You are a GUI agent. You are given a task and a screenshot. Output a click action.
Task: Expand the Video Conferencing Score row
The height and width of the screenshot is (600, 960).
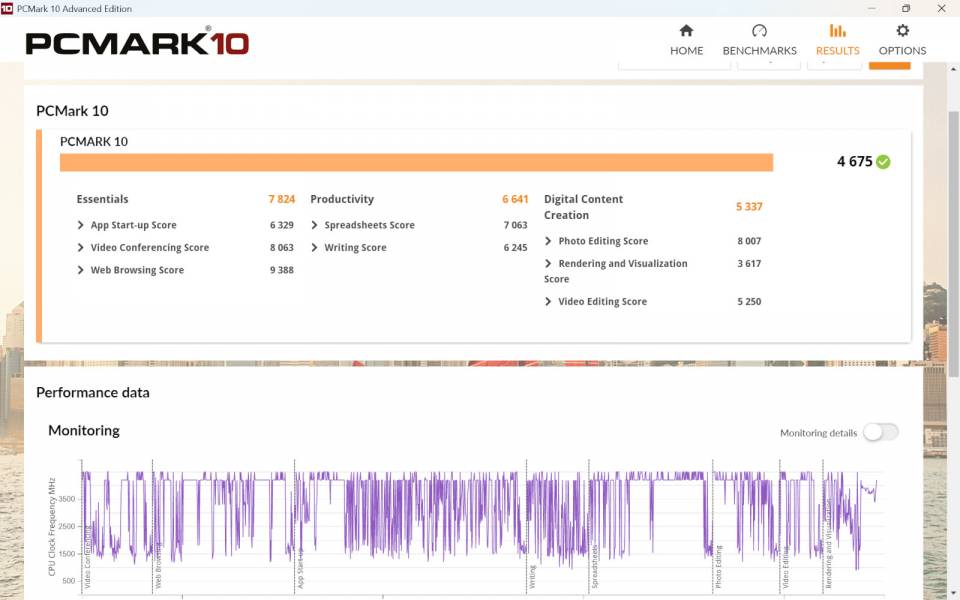(x=80, y=247)
